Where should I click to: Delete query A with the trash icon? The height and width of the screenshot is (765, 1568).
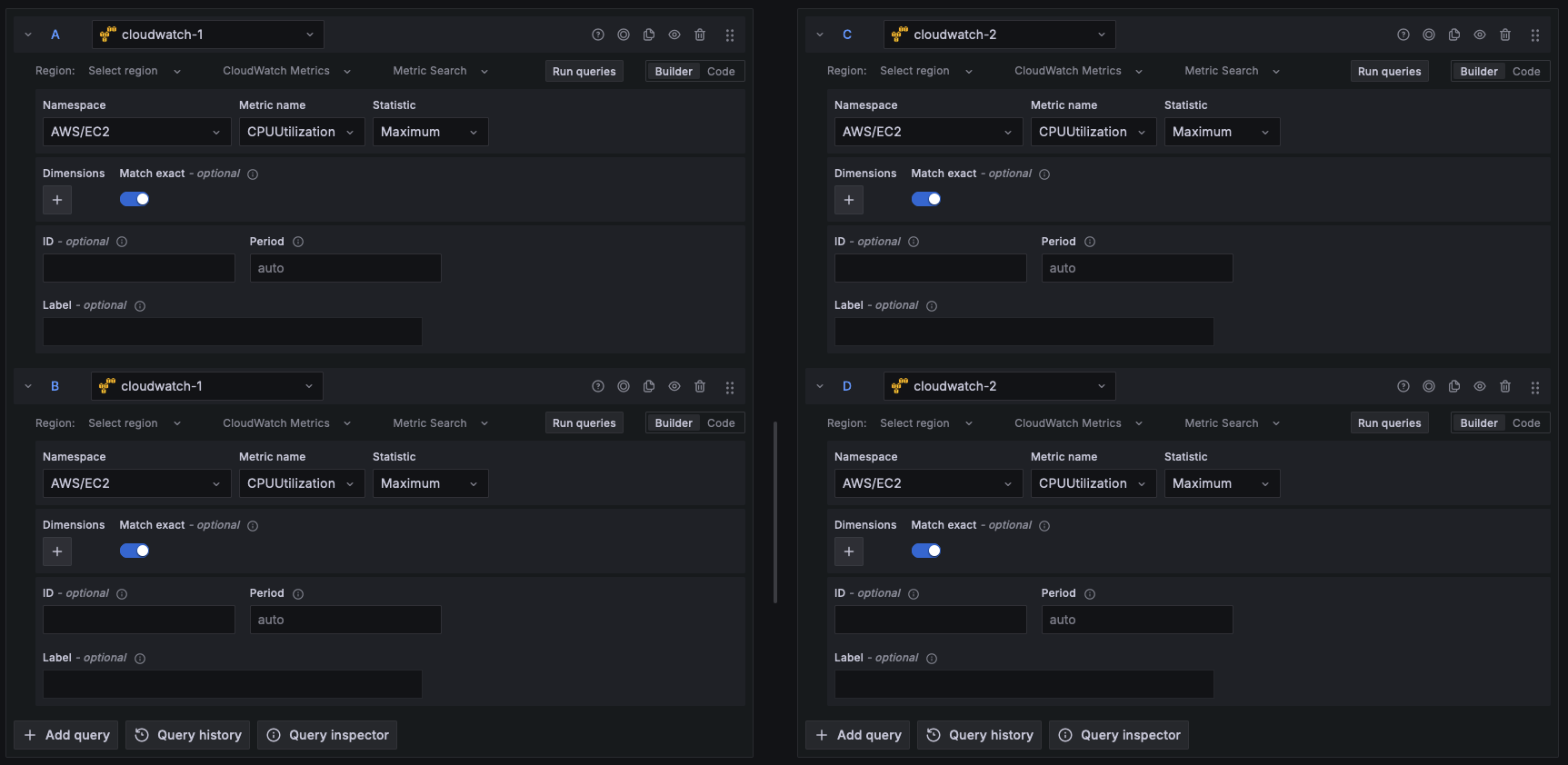point(700,35)
